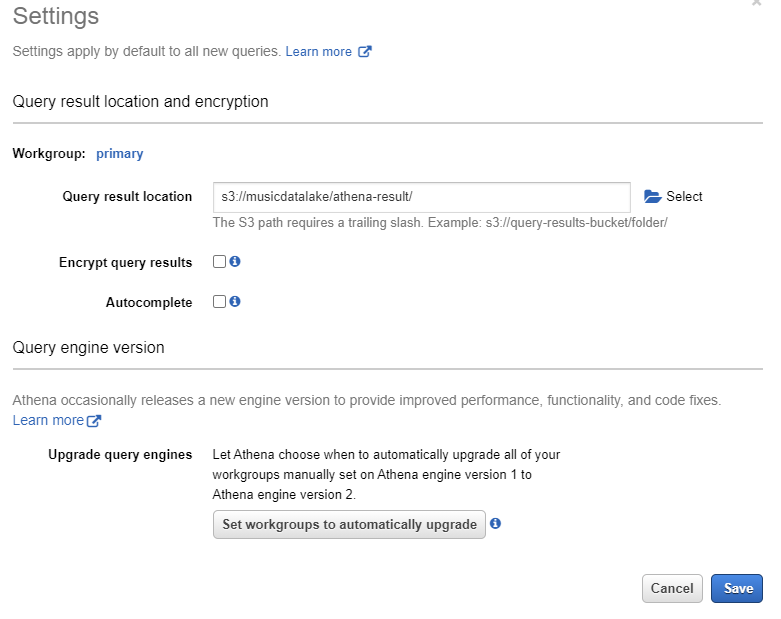Click the info icon next to automatically upgrade button
The width and height of the screenshot is (781, 619).
click(495, 523)
